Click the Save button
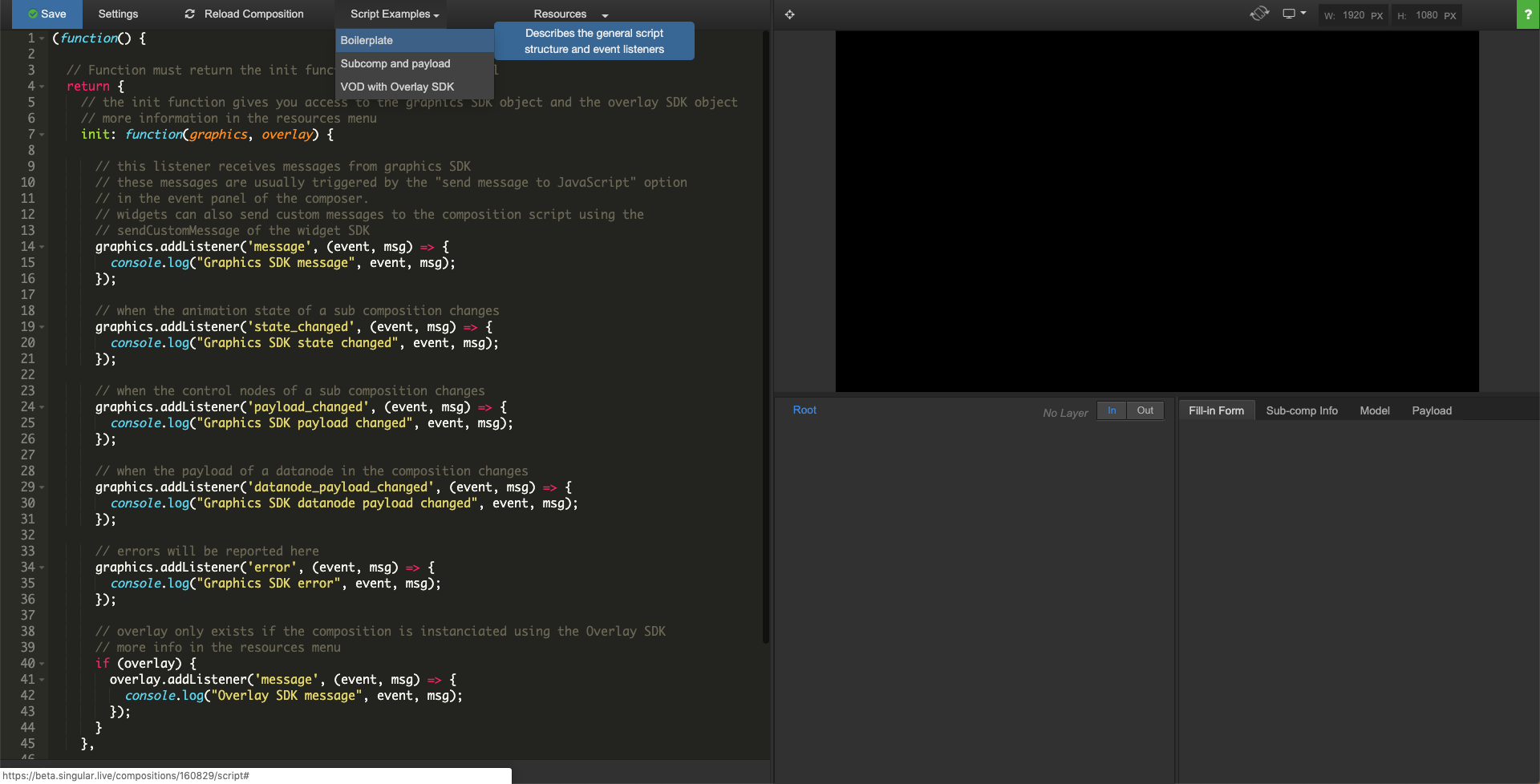1540x784 pixels. point(47,14)
